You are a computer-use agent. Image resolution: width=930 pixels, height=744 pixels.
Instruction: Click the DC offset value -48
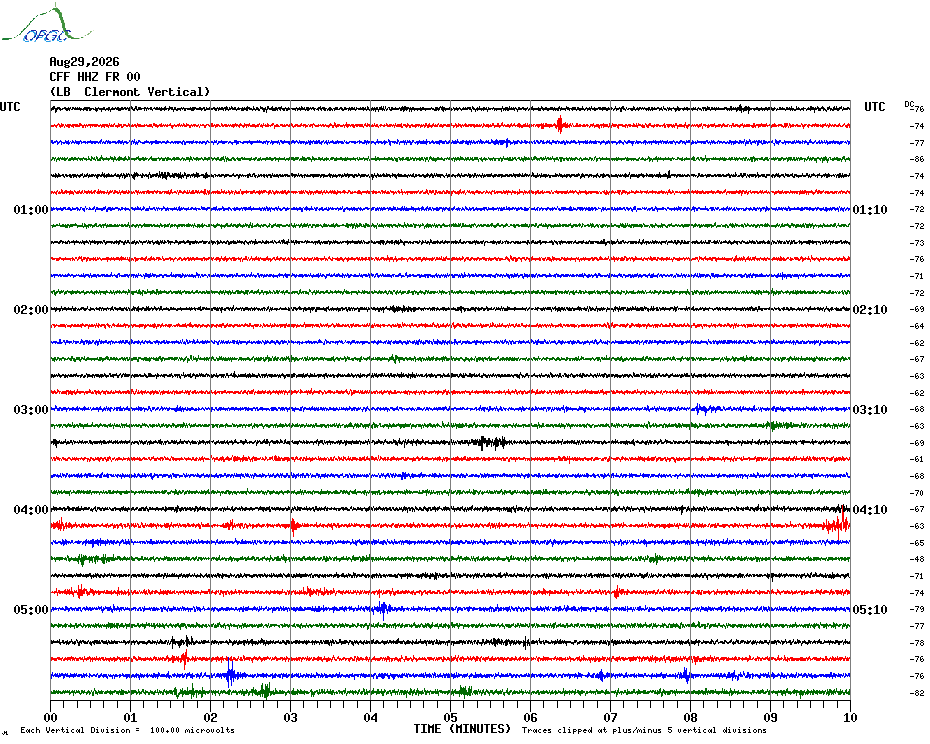coord(917,559)
